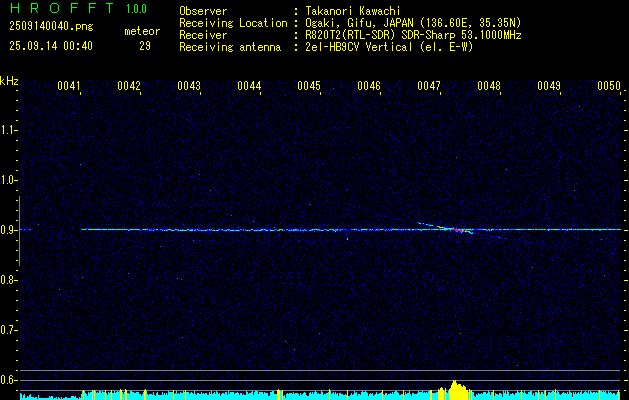The height and width of the screenshot is (400, 629).
Task: Click the 0041 time marker
Action: 69,86
